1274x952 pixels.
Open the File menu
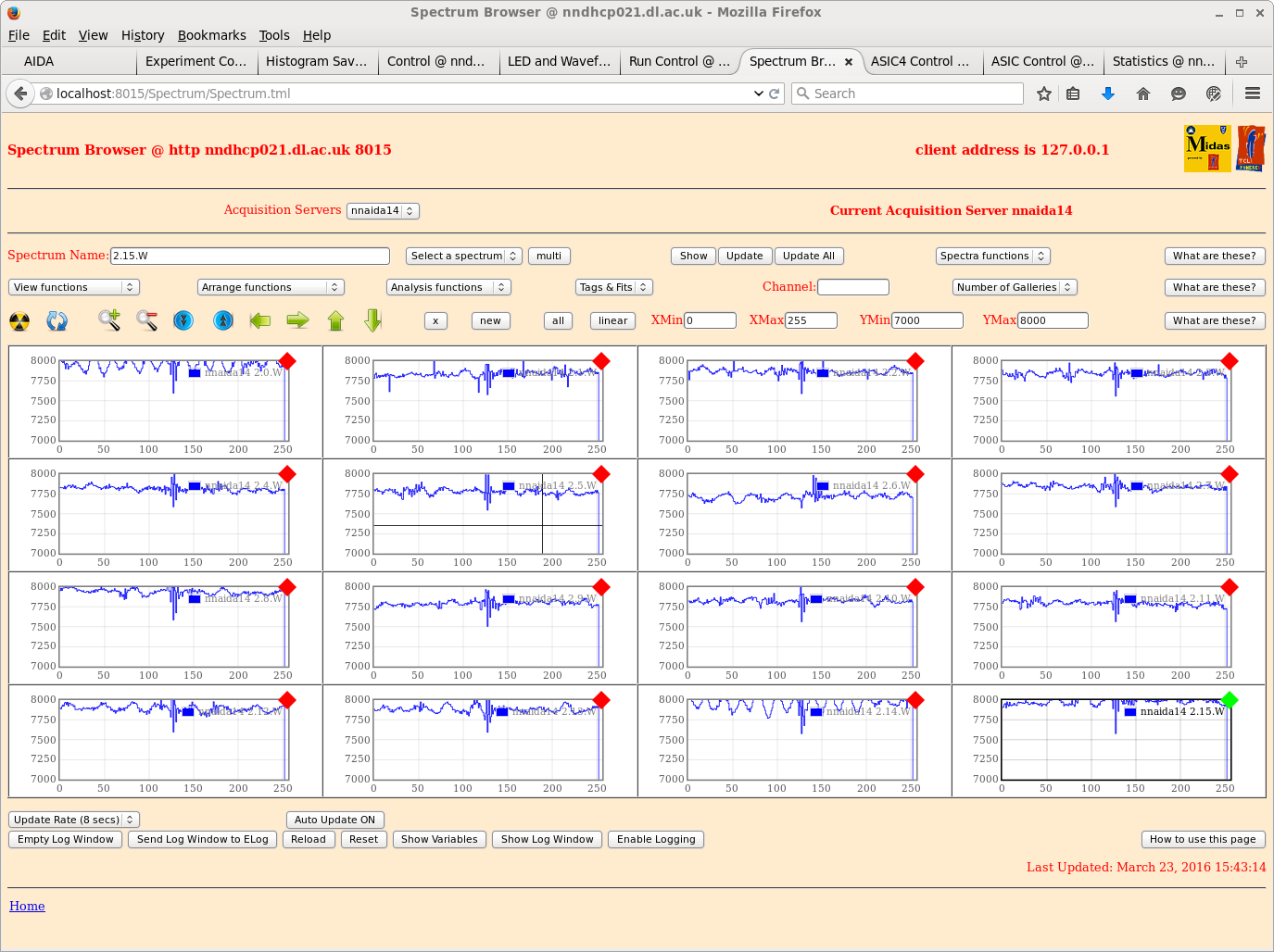point(19,35)
